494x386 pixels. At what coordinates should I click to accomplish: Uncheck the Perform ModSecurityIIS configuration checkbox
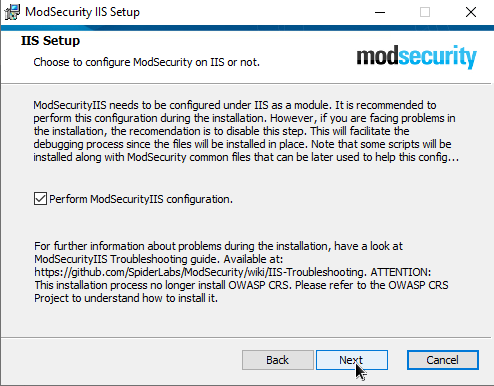(40, 199)
